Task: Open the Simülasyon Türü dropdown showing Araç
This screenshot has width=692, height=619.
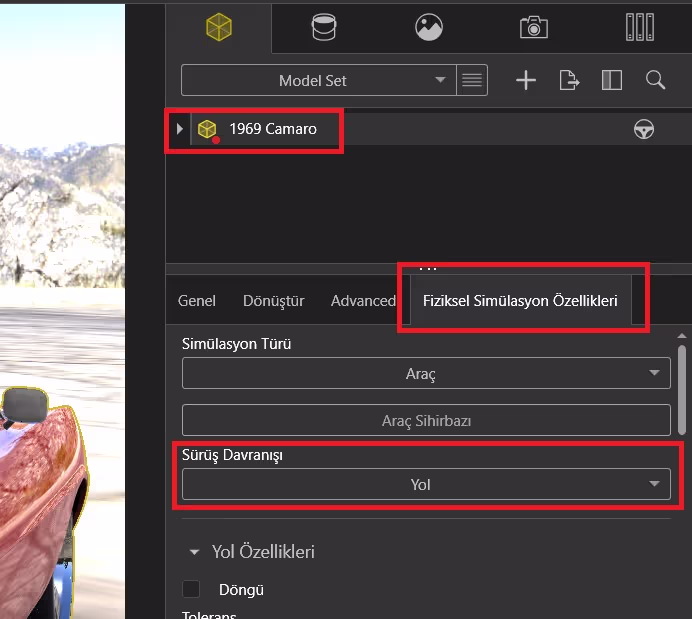Action: click(x=426, y=373)
